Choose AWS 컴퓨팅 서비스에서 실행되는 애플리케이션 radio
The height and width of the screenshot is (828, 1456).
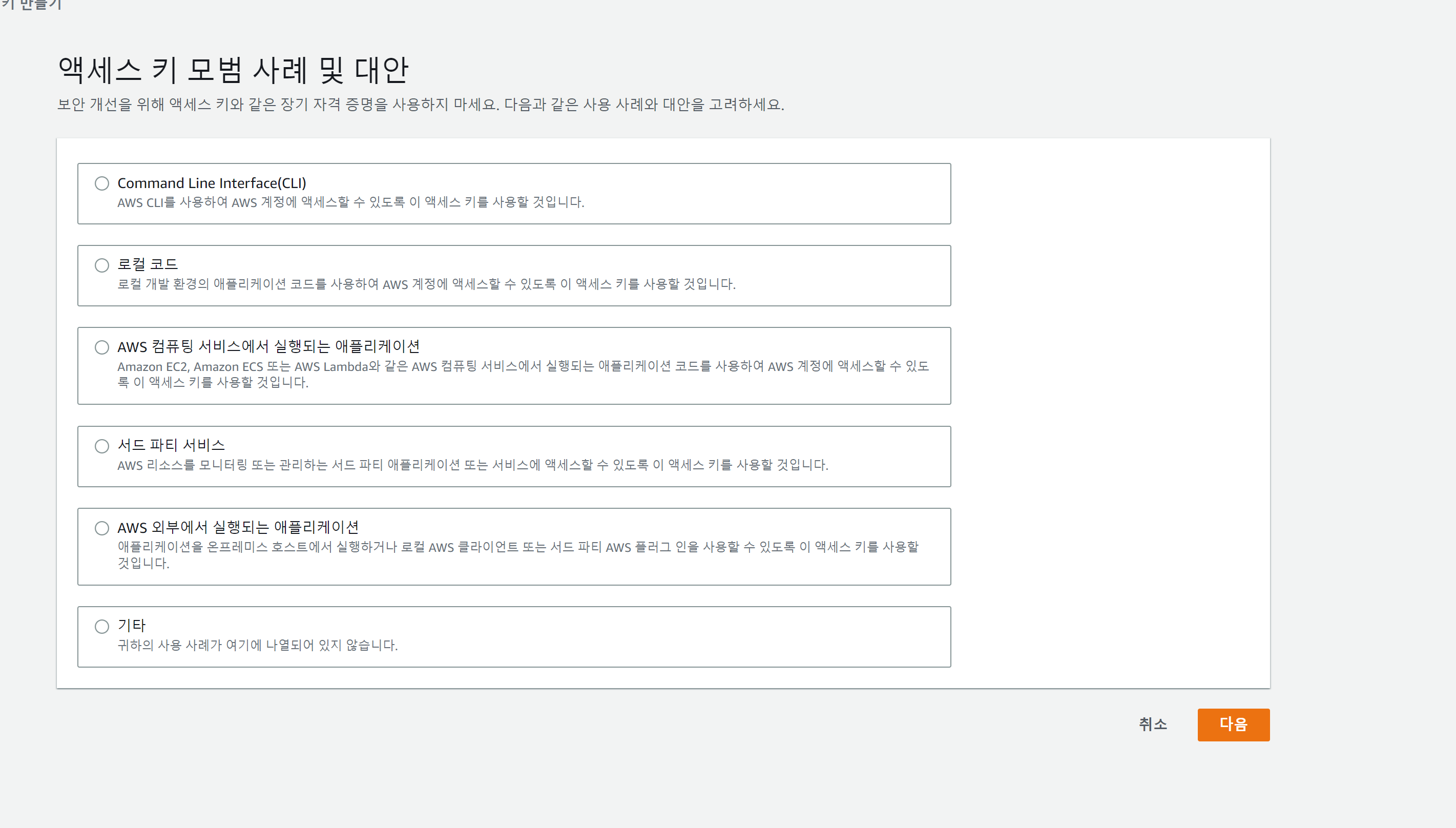pos(102,347)
